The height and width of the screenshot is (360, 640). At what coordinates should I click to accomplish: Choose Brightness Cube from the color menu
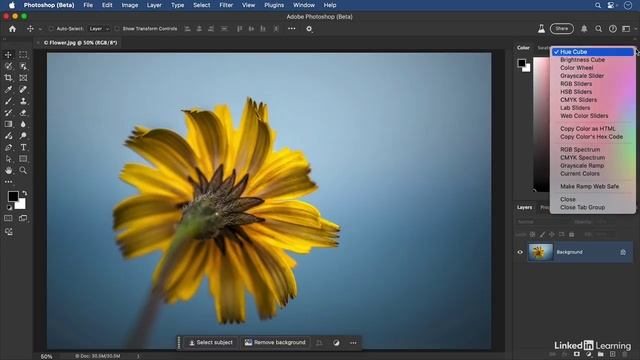(593, 60)
